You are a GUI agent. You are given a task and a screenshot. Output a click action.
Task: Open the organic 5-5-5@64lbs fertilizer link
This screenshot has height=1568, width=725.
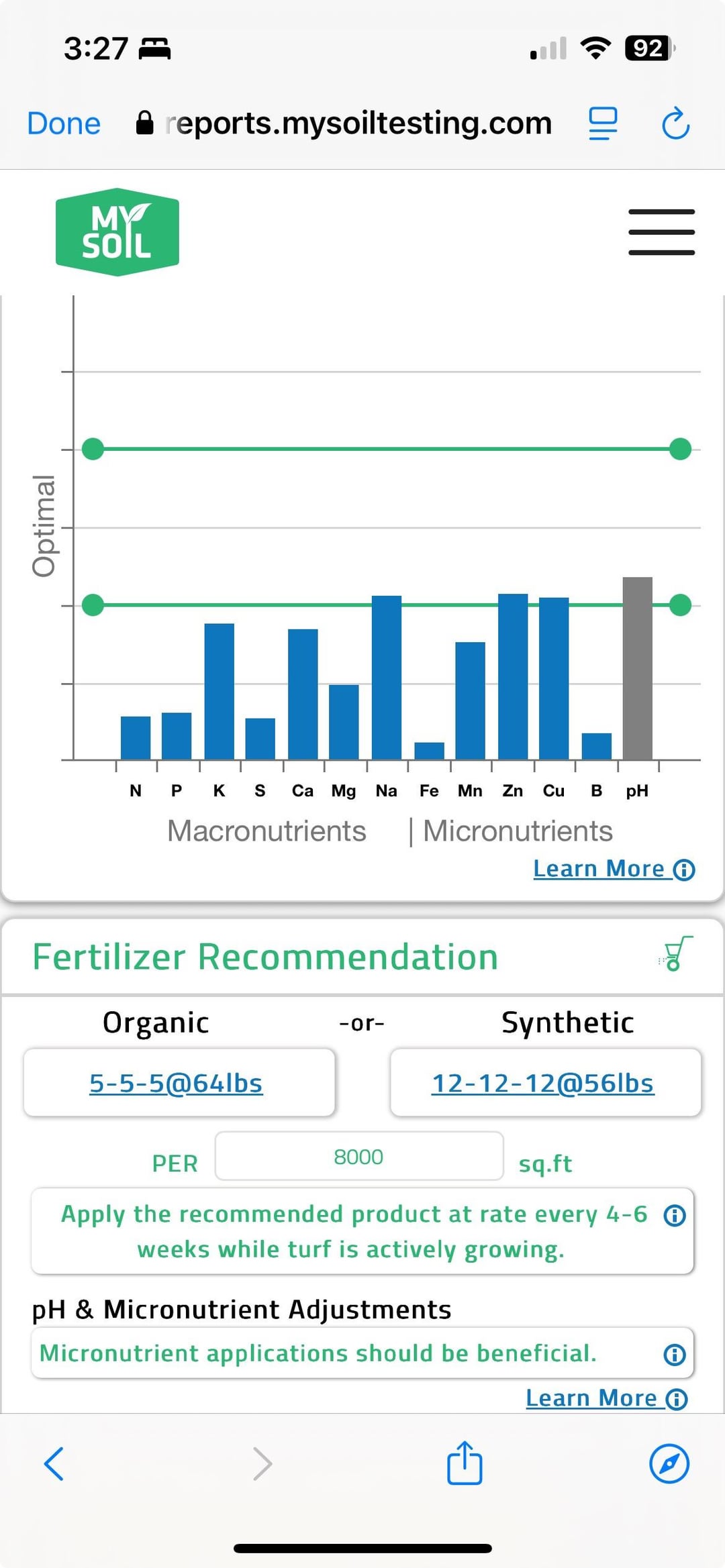176,1083
